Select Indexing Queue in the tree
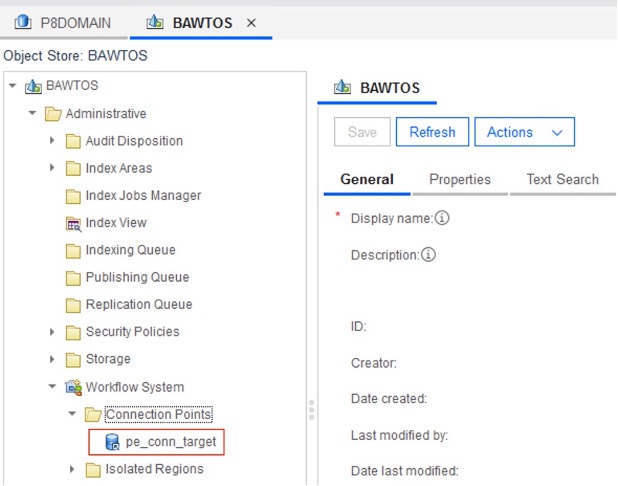The width and height of the screenshot is (618, 486). [130, 250]
